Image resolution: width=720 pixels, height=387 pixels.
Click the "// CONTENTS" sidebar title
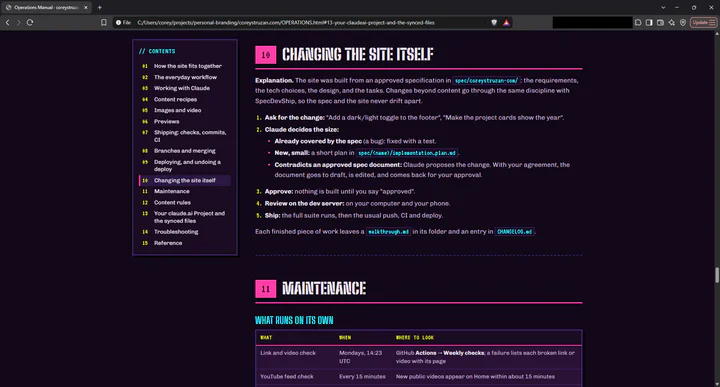(157, 51)
